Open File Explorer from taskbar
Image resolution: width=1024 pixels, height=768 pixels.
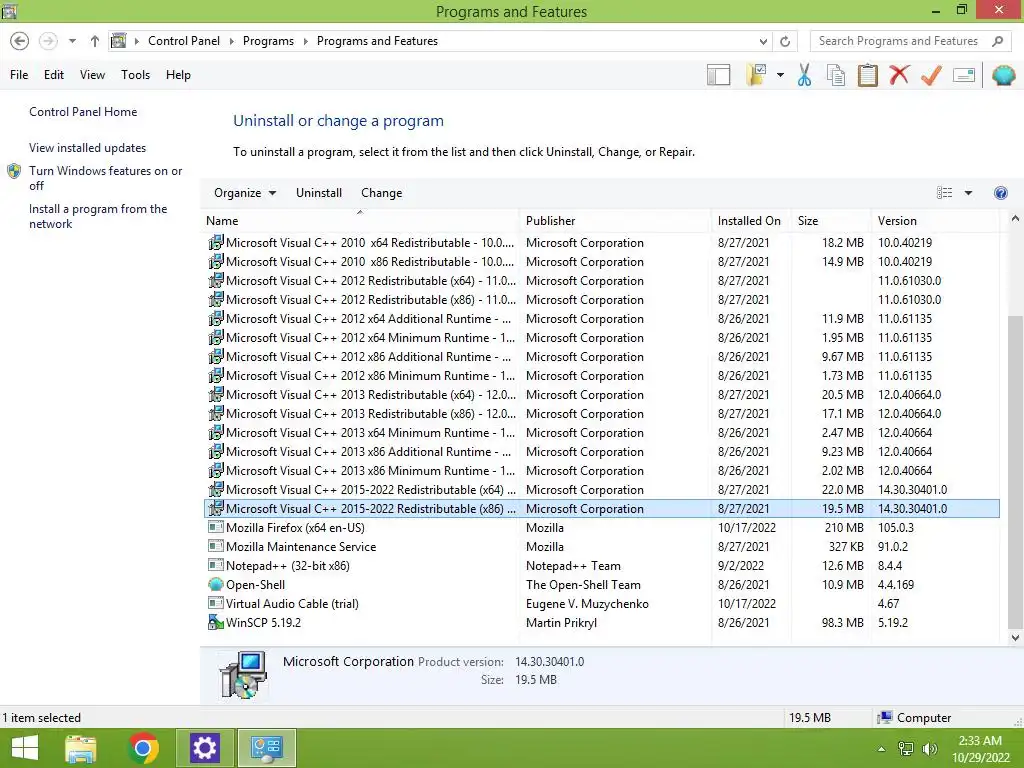[81, 748]
